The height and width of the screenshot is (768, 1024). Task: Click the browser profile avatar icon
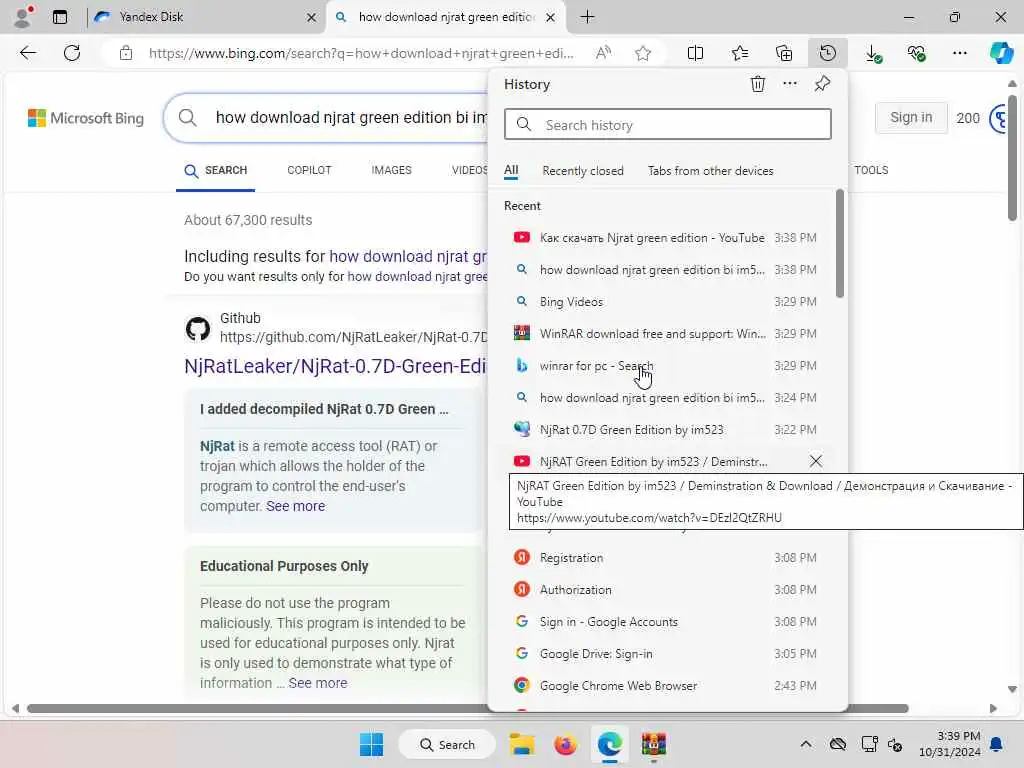22,17
